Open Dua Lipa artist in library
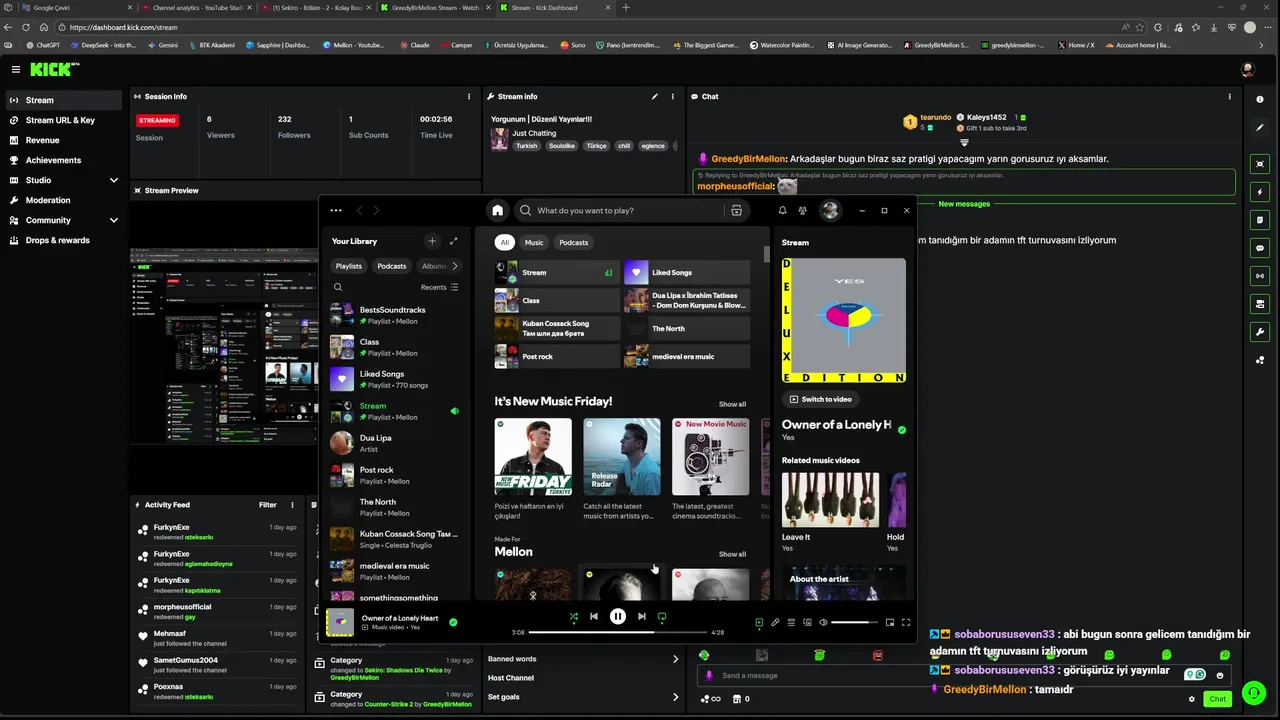The width and height of the screenshot is (1280, 720). pos(395,443)
